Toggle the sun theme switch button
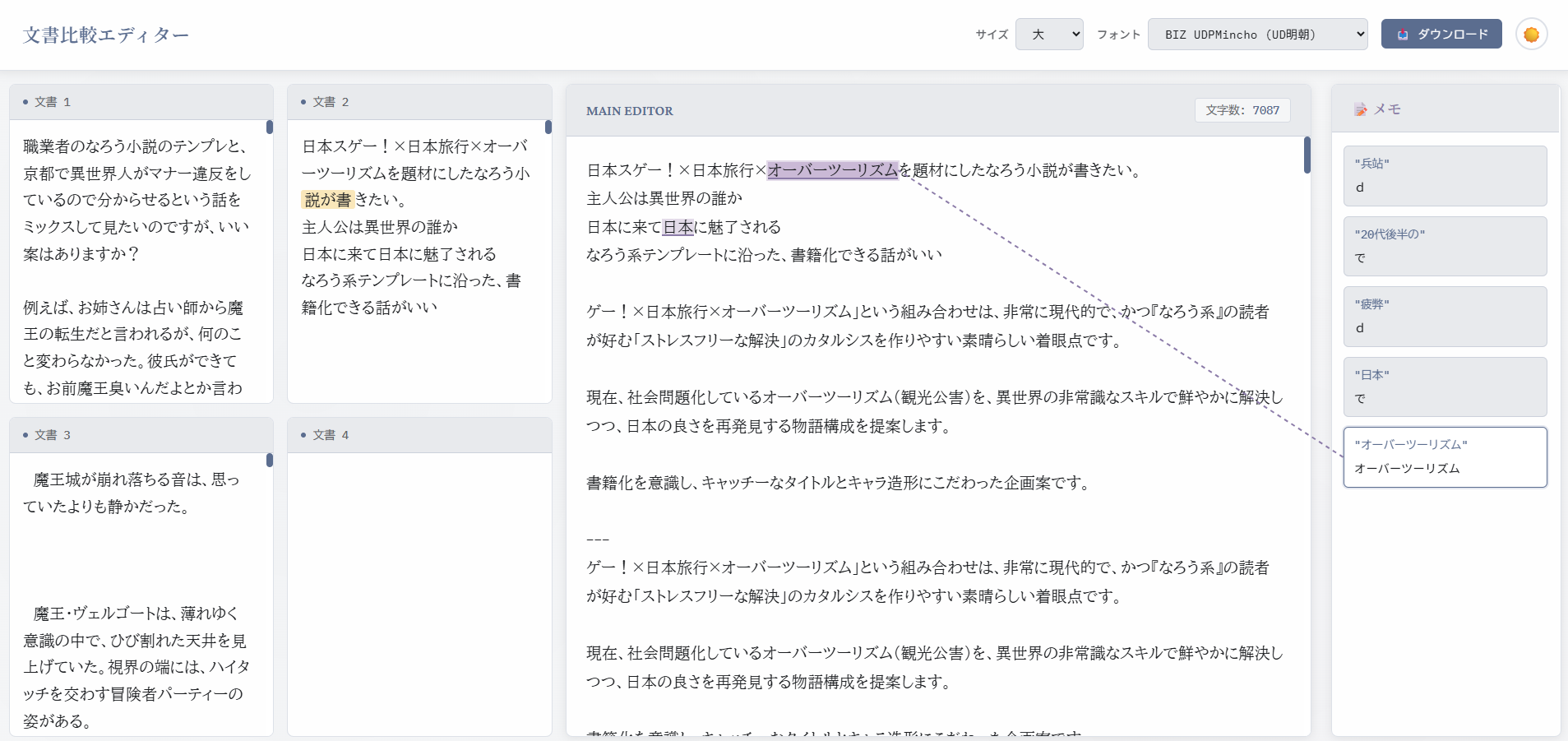 (1531, 35)
